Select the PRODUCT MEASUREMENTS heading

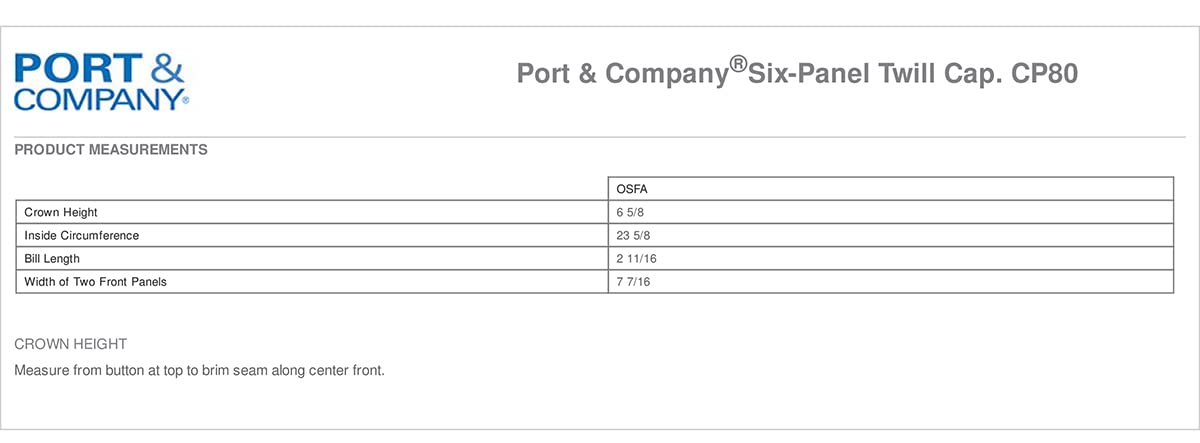[111, 150]
